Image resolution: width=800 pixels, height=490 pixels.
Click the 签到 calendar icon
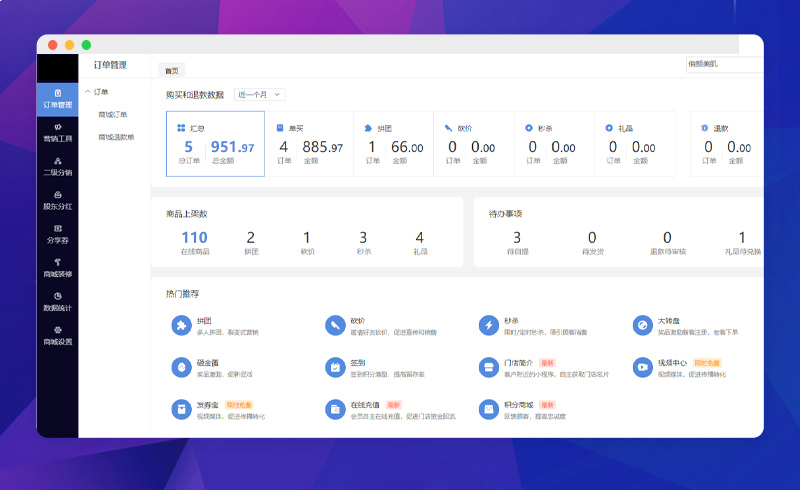click(335, 367)
